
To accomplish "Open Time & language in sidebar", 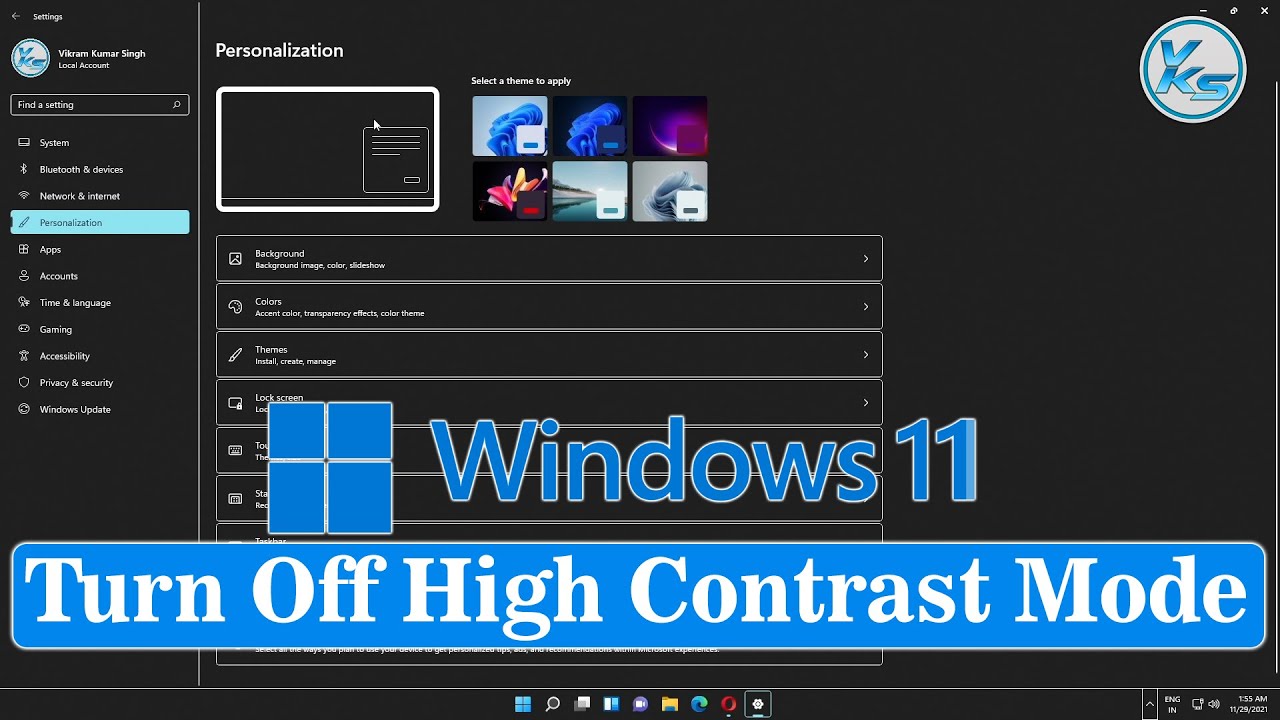I will tap(100, 302).
